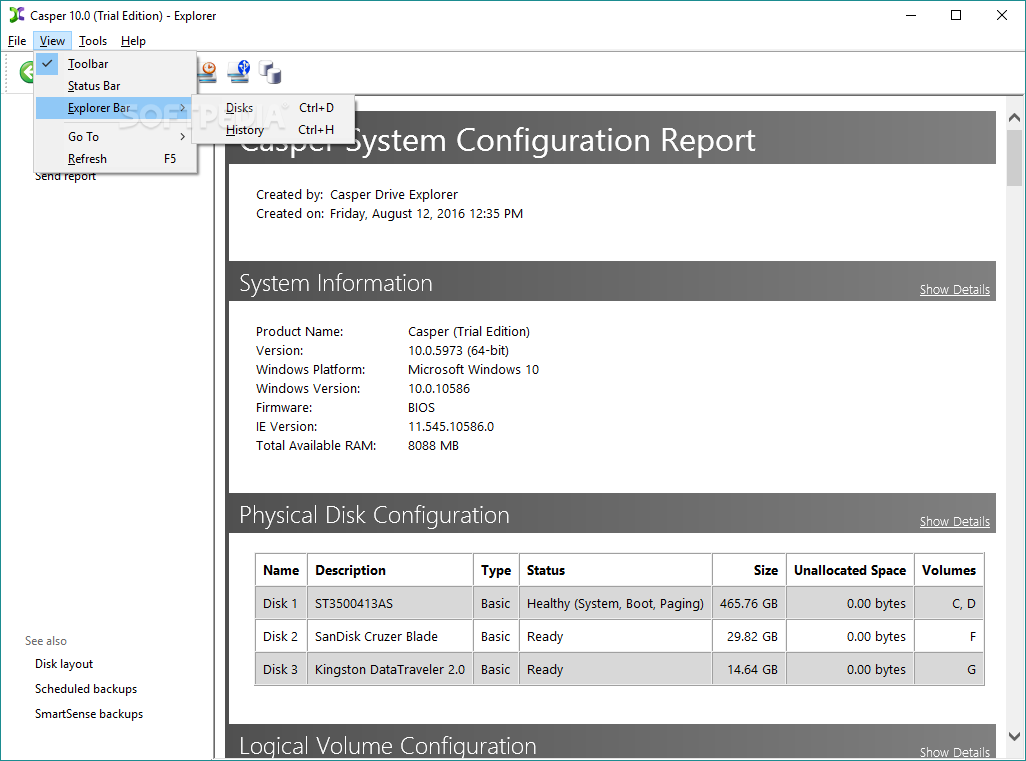Click the copy drive cylinders toolbar icon
Image resolution: width=1026 pixels, height=761 pixels.
[x=270, y=72]
